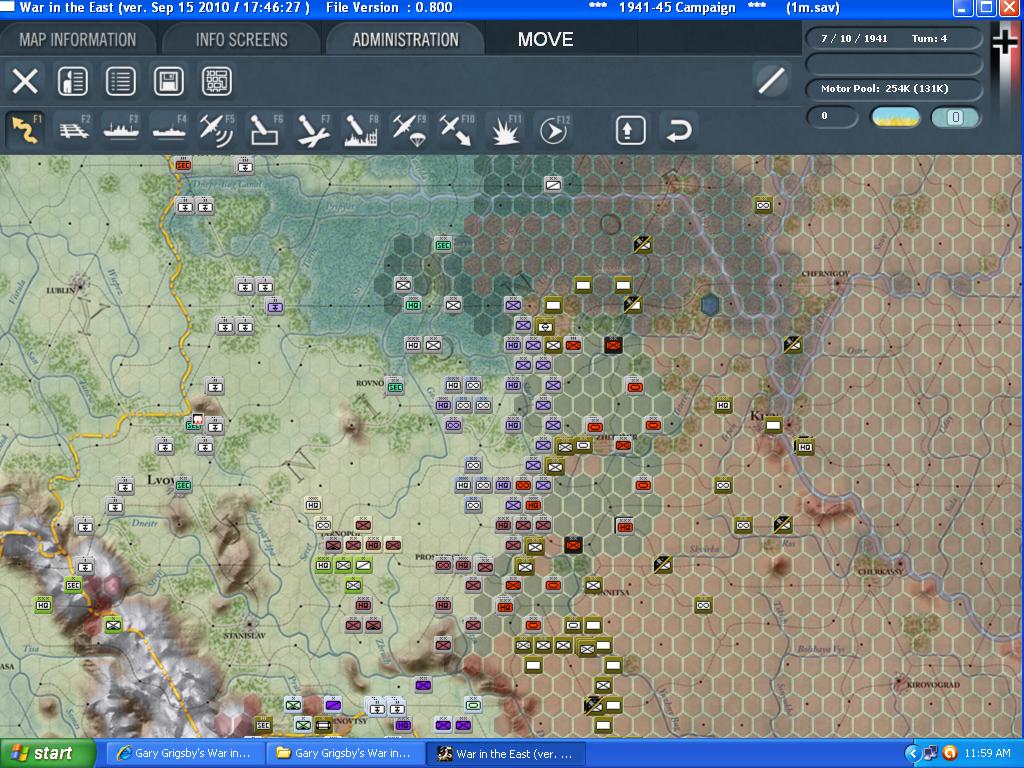Click the dark 0 counter pill left of the weather indicator
The width and height of the screenshot is (1024, 768).
(831, 116)
